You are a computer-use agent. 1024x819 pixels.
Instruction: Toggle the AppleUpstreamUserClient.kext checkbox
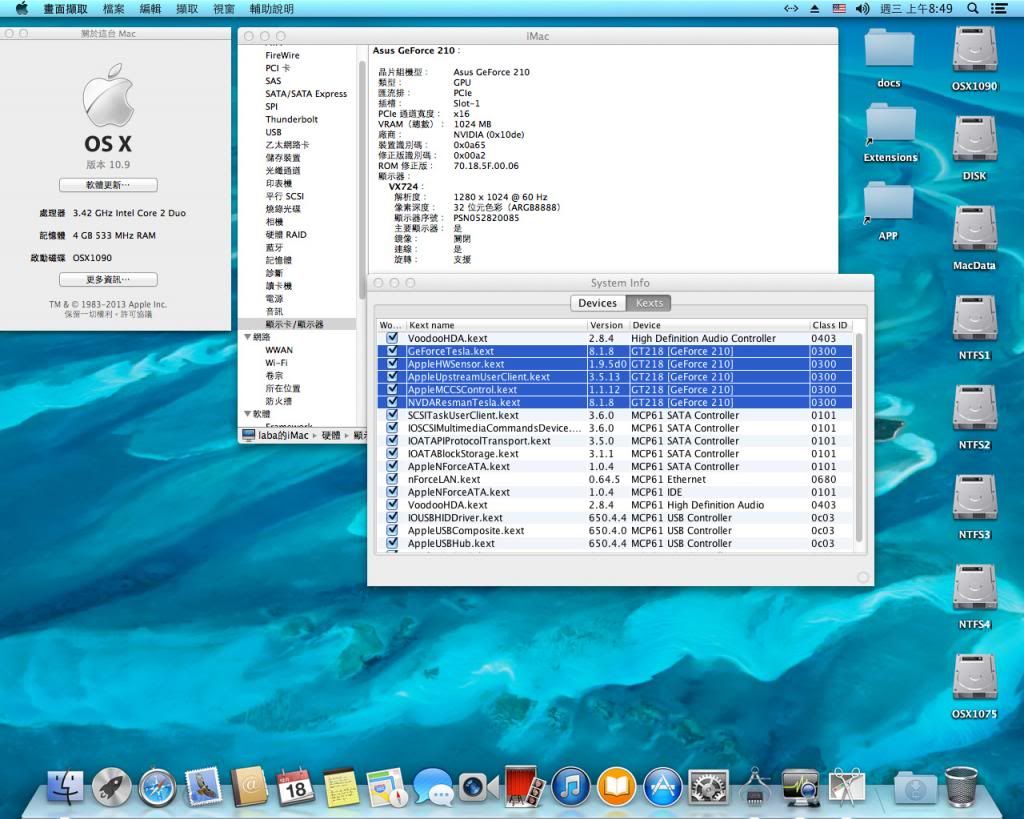click(392, 377)
